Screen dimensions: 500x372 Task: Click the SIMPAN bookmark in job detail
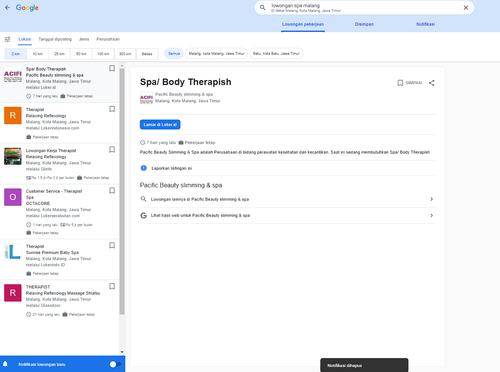pyautogui.click(x=409, y=83)
